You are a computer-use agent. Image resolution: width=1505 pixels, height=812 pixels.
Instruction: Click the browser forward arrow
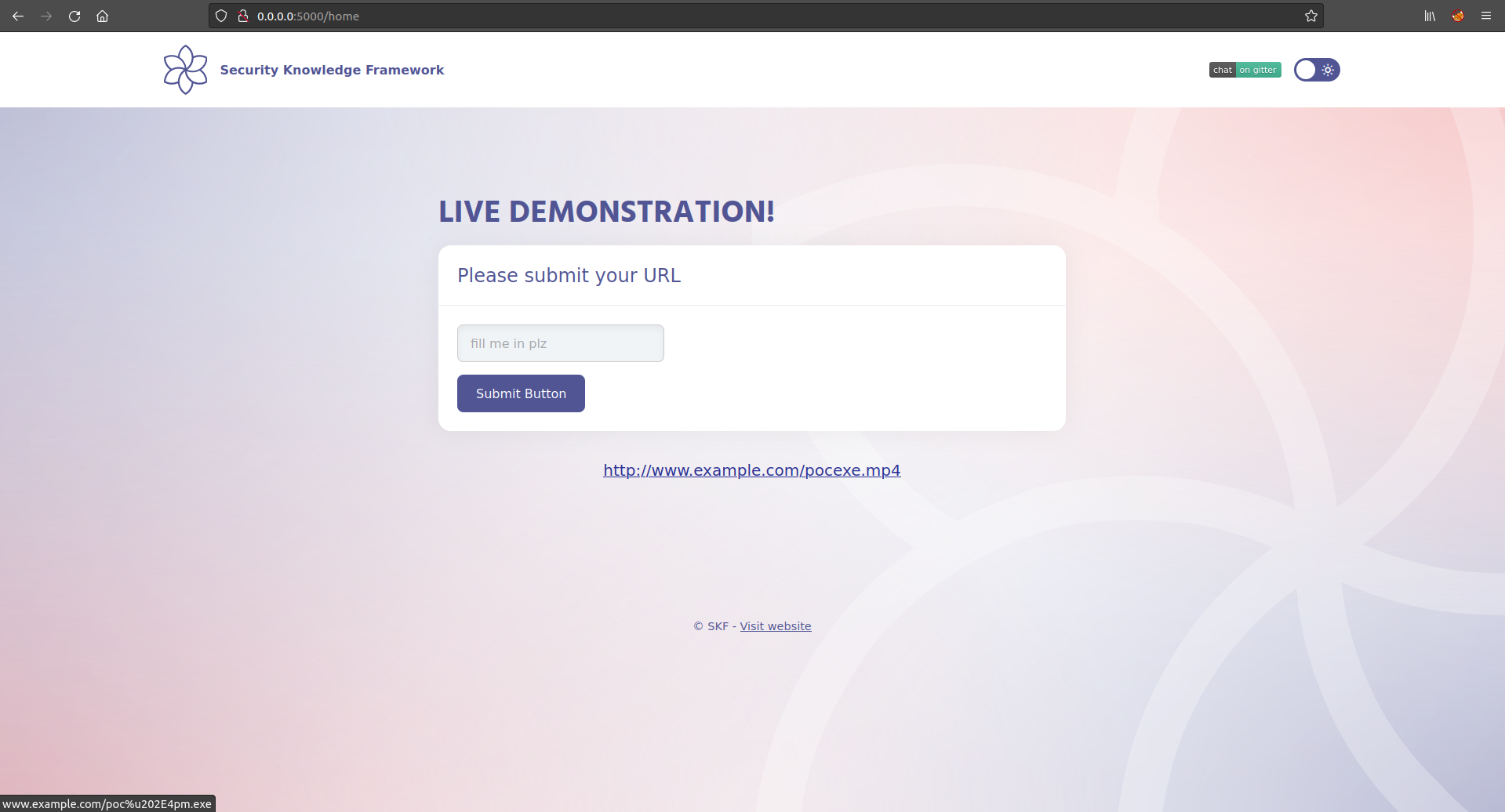point(46,16)
